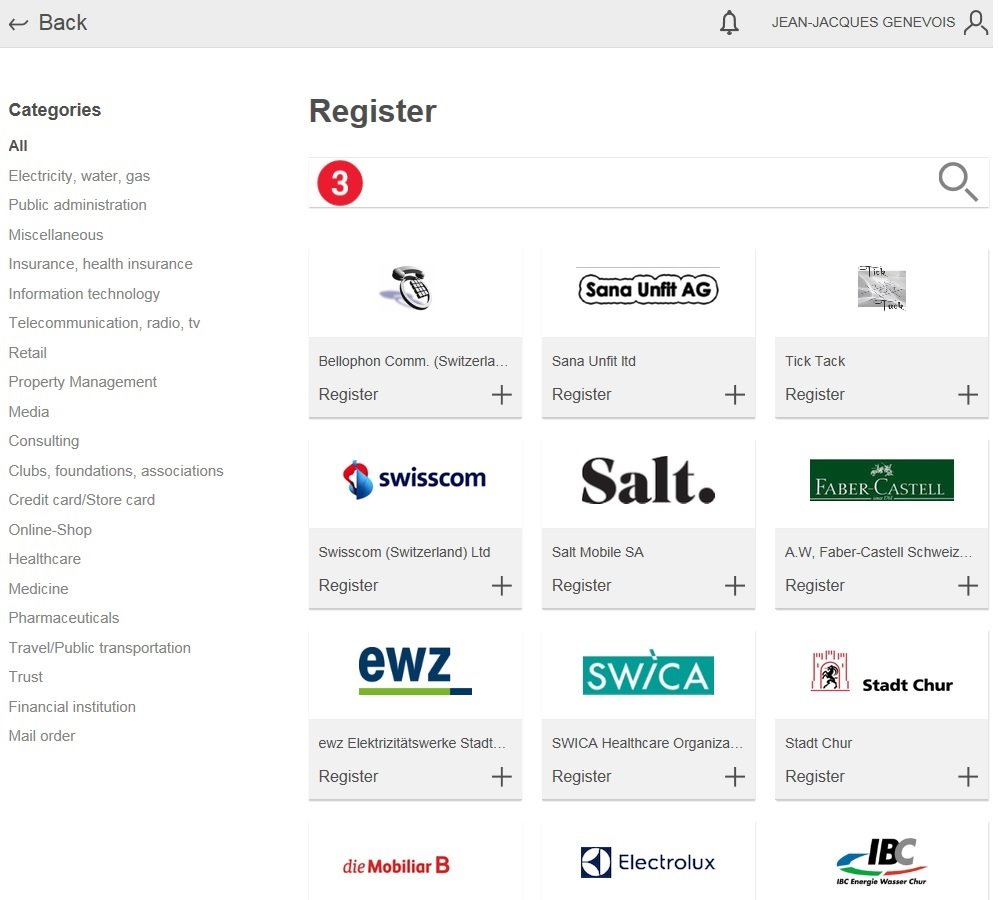
Task: Click the Swisscom logo
Action: pyautogui.click(x=414, y=479)
